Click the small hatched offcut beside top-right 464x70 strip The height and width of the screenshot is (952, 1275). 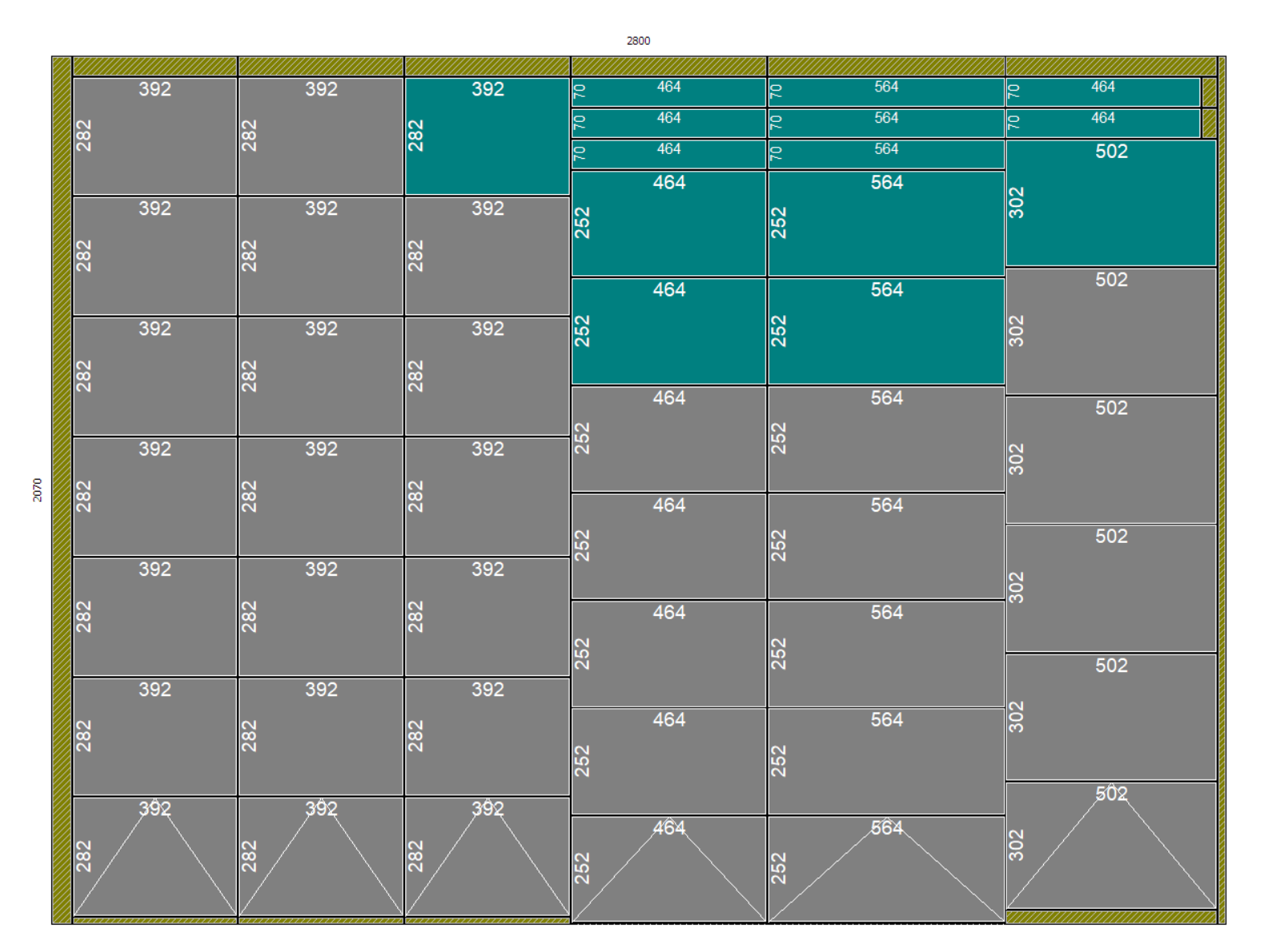coord(1209,92)
